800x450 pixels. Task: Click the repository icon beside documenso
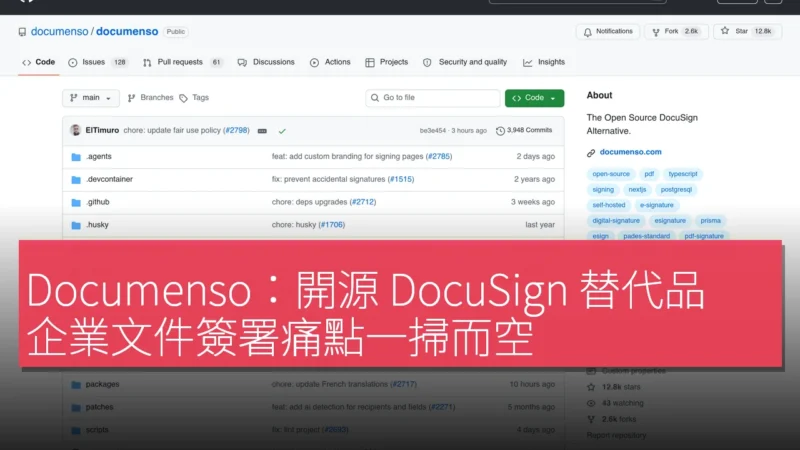pyautogui.click(x=22, y=32)
